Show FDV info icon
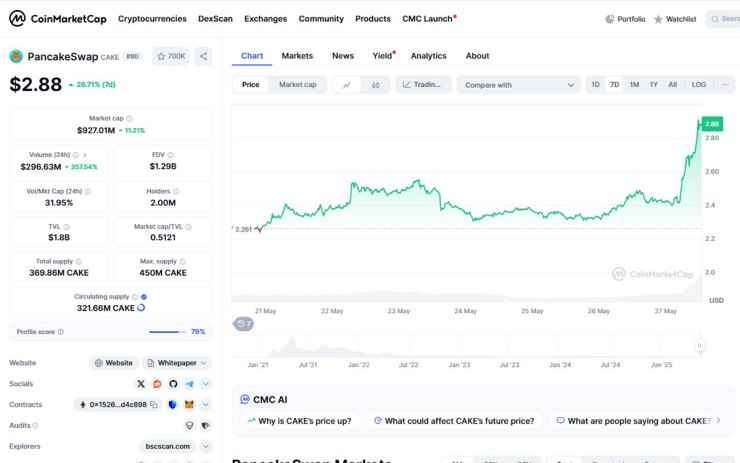The height and width of the screenshot is (463, 740). pos(170,155)
